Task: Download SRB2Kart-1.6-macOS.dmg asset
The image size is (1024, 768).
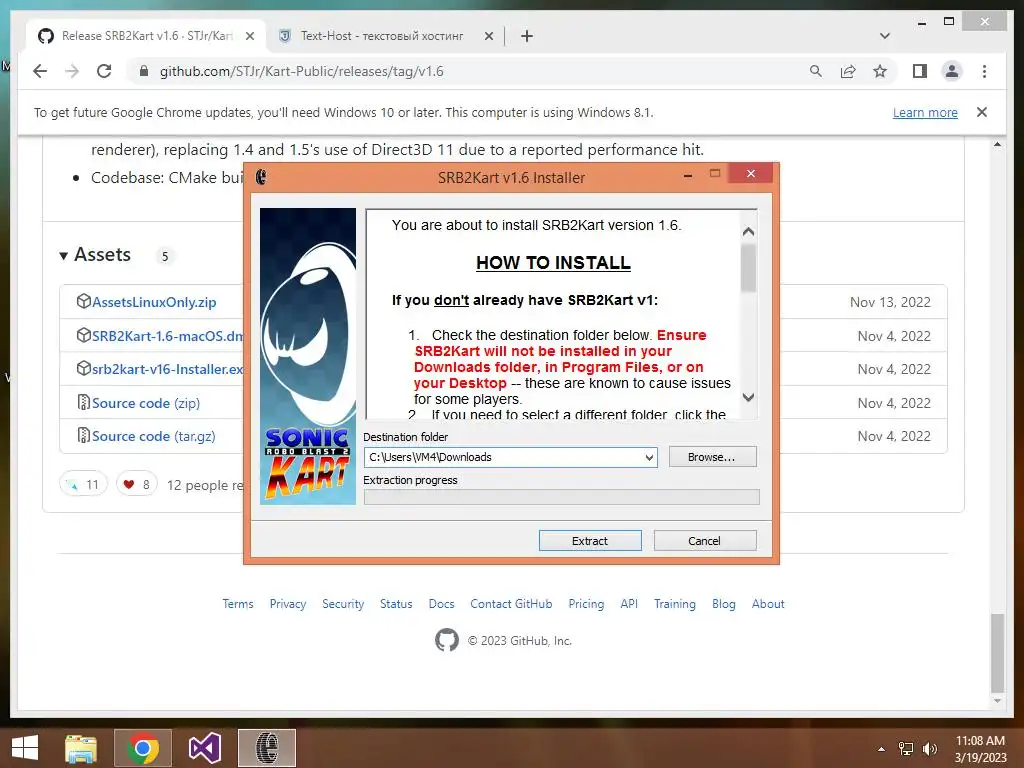Action: click(168, 336)
